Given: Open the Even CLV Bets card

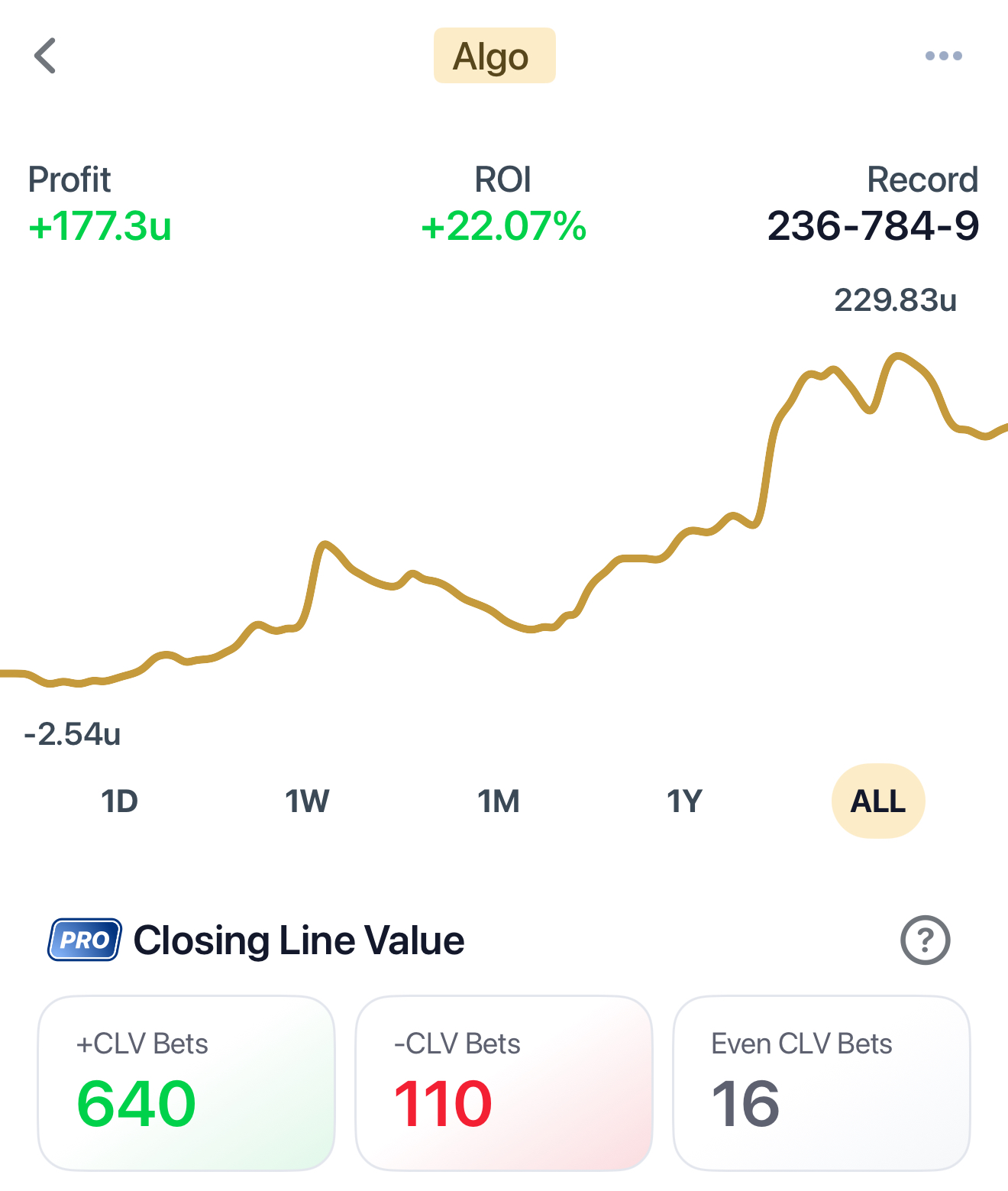Looking at the screenshot, I should point(821,1083).
